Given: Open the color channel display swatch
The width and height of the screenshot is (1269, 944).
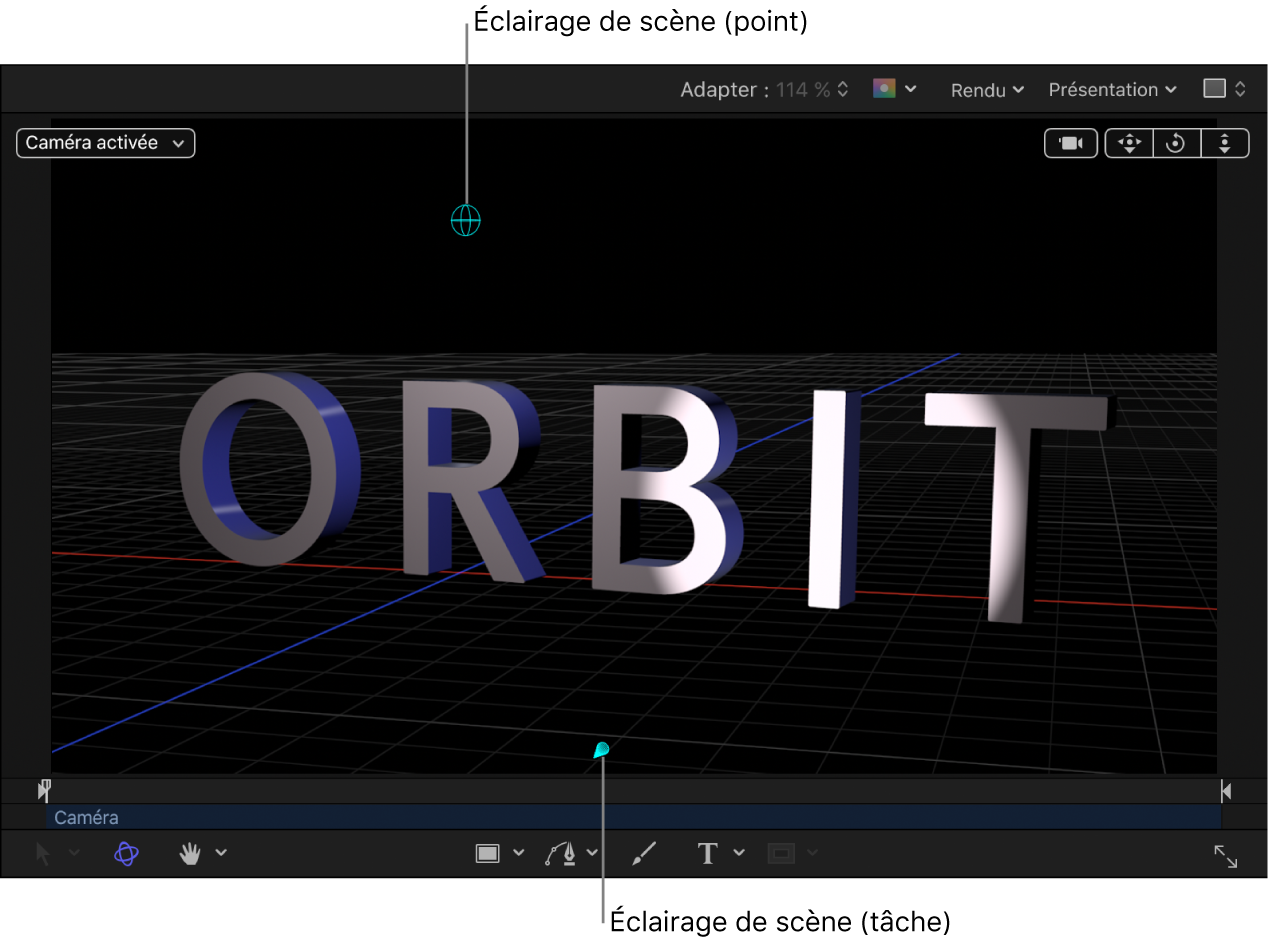Looking at the screenshot, I should click(x=885, y=89).
